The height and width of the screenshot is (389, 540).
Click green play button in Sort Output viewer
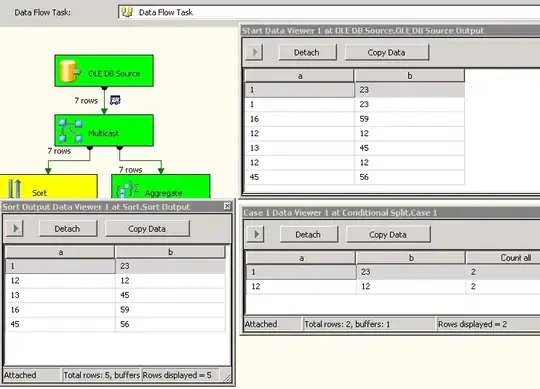tap(15, 228)
